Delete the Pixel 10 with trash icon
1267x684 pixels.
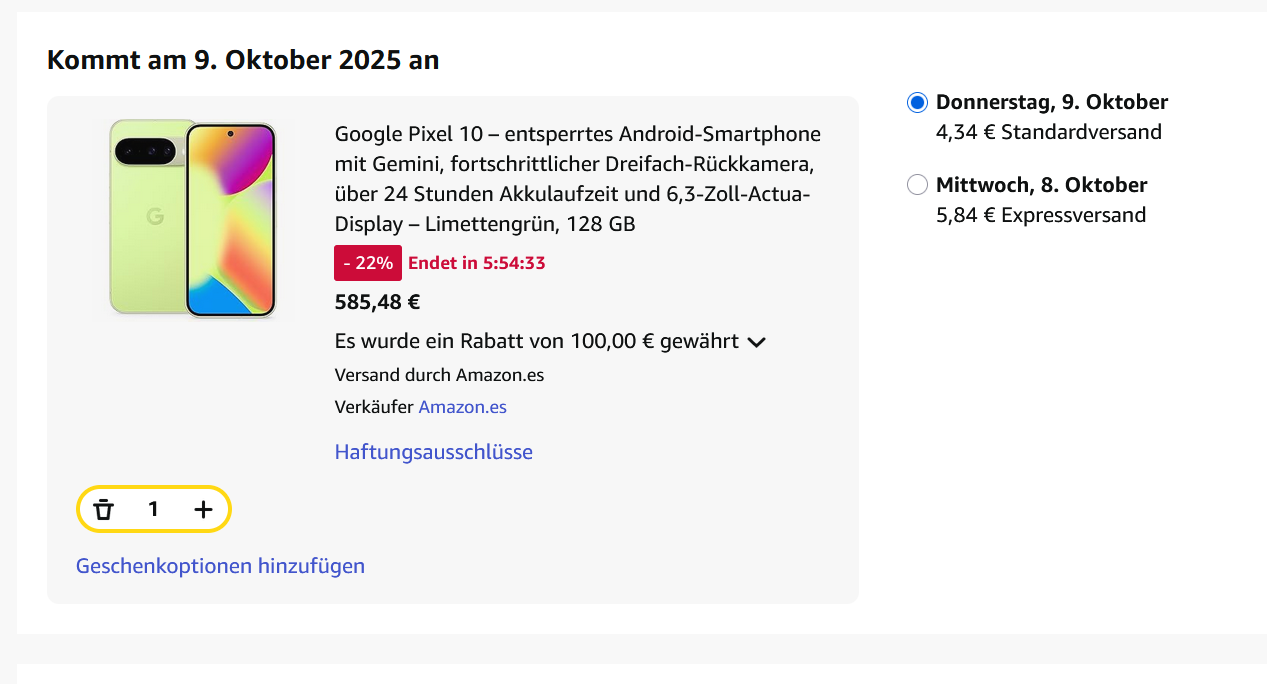coord(103,510)
